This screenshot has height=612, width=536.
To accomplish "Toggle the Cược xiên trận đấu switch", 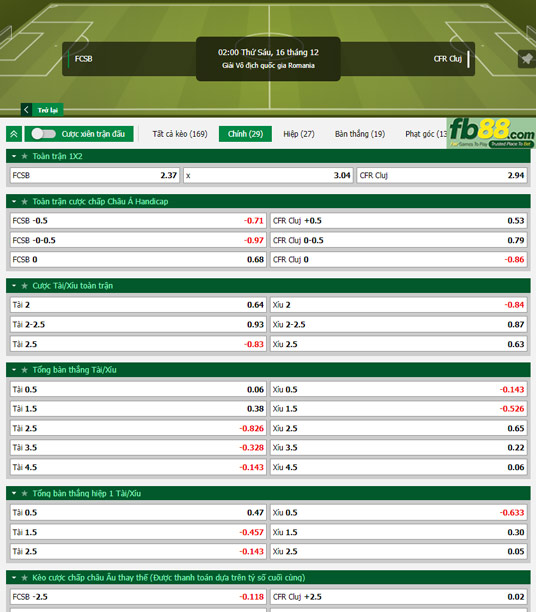I will (44, 134).
